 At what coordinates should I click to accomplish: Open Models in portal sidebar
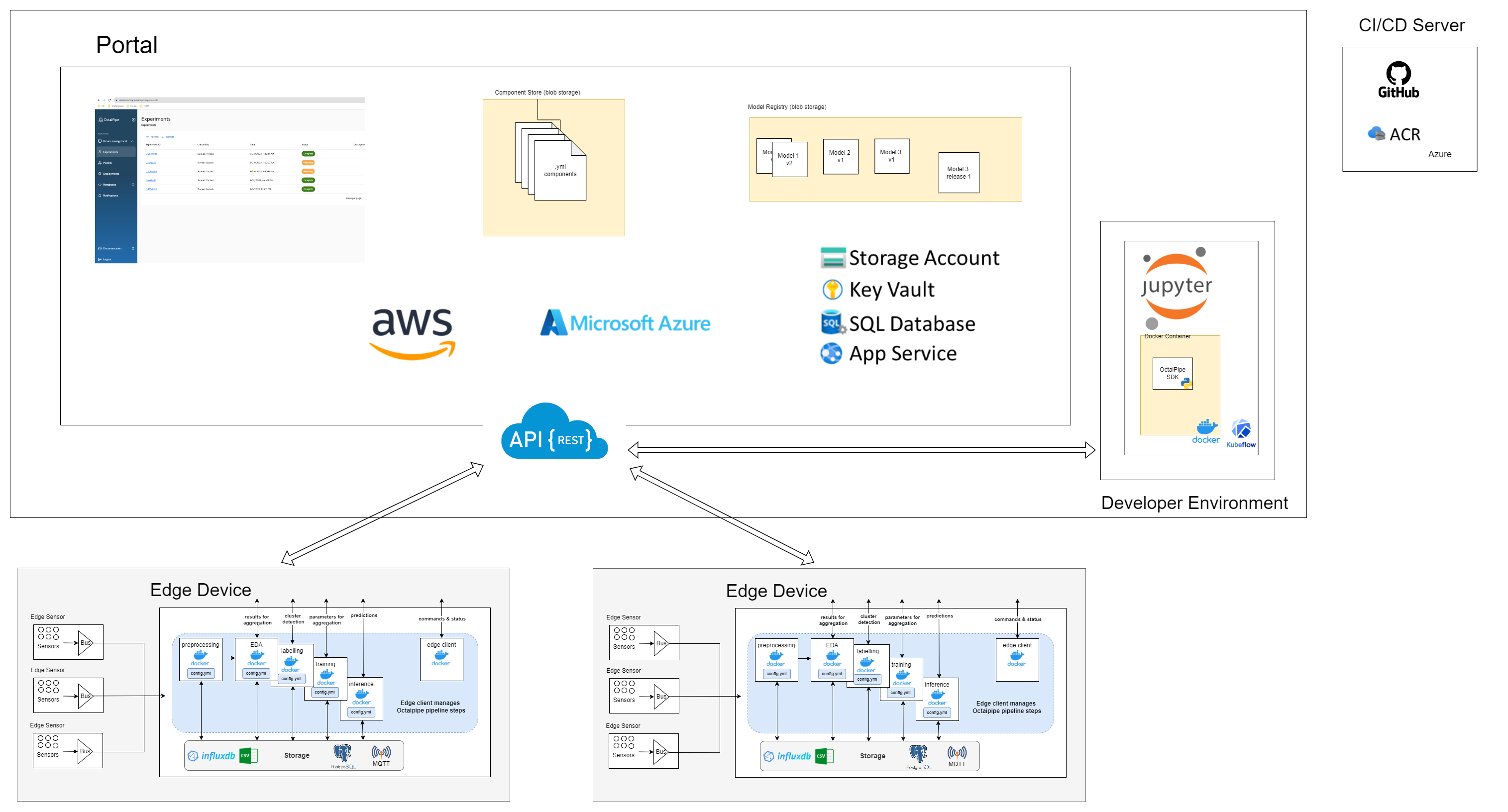click(x=116, y=163)
